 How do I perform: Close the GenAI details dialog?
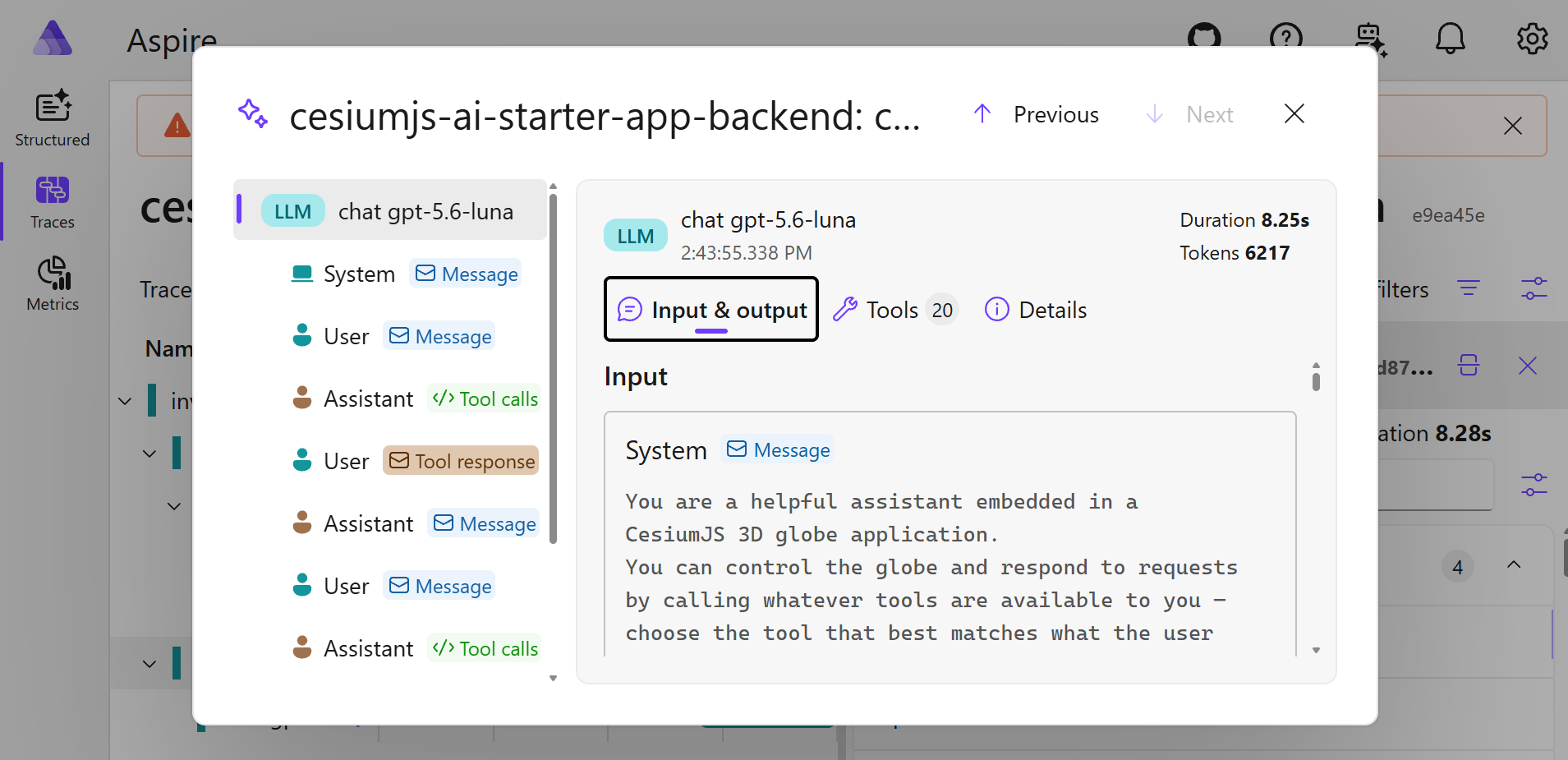click(x=1294, y=113)
